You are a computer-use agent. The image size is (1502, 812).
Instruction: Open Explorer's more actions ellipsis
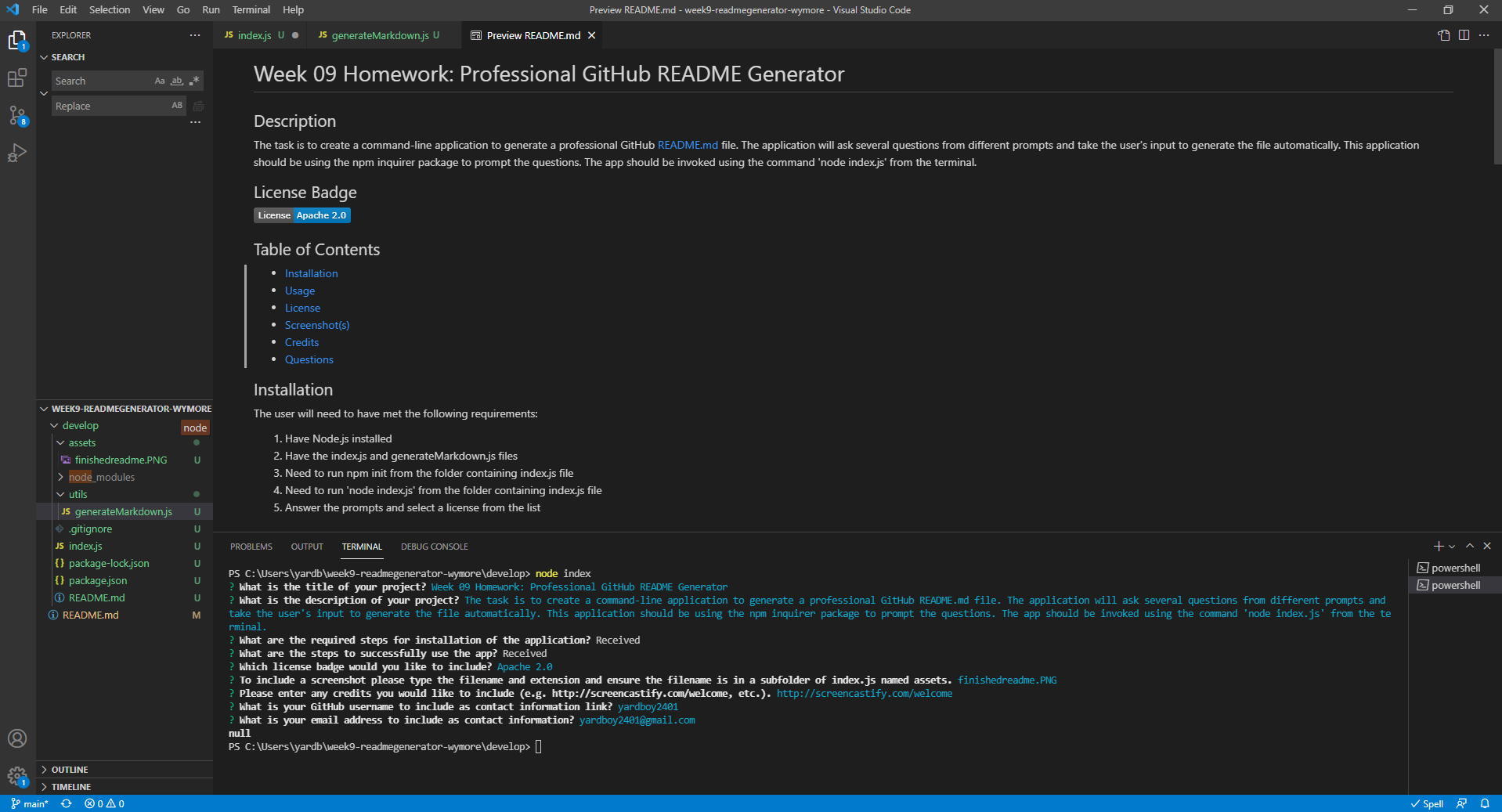tap(195, 35)
